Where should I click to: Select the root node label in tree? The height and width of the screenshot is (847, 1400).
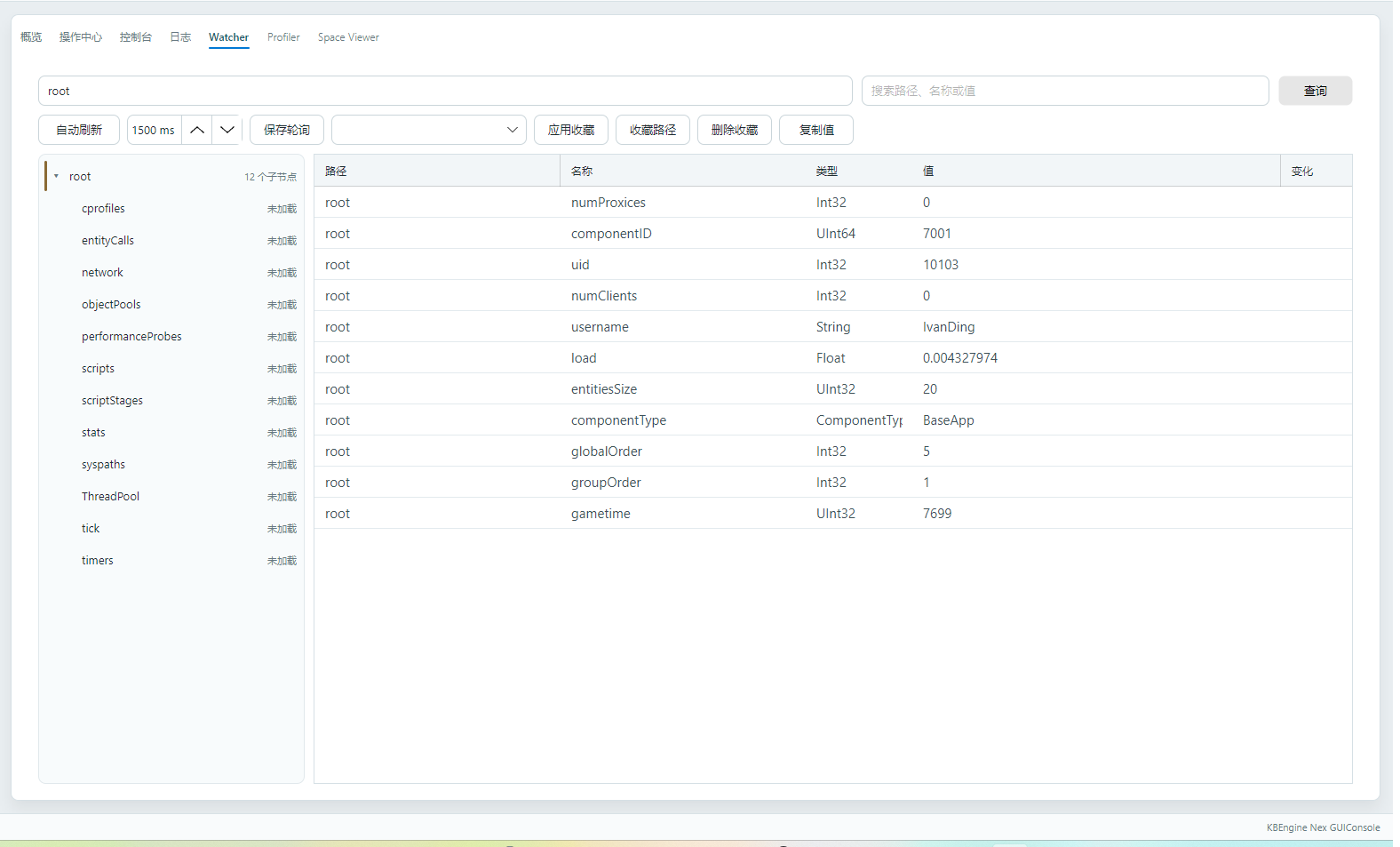(80, 177)
